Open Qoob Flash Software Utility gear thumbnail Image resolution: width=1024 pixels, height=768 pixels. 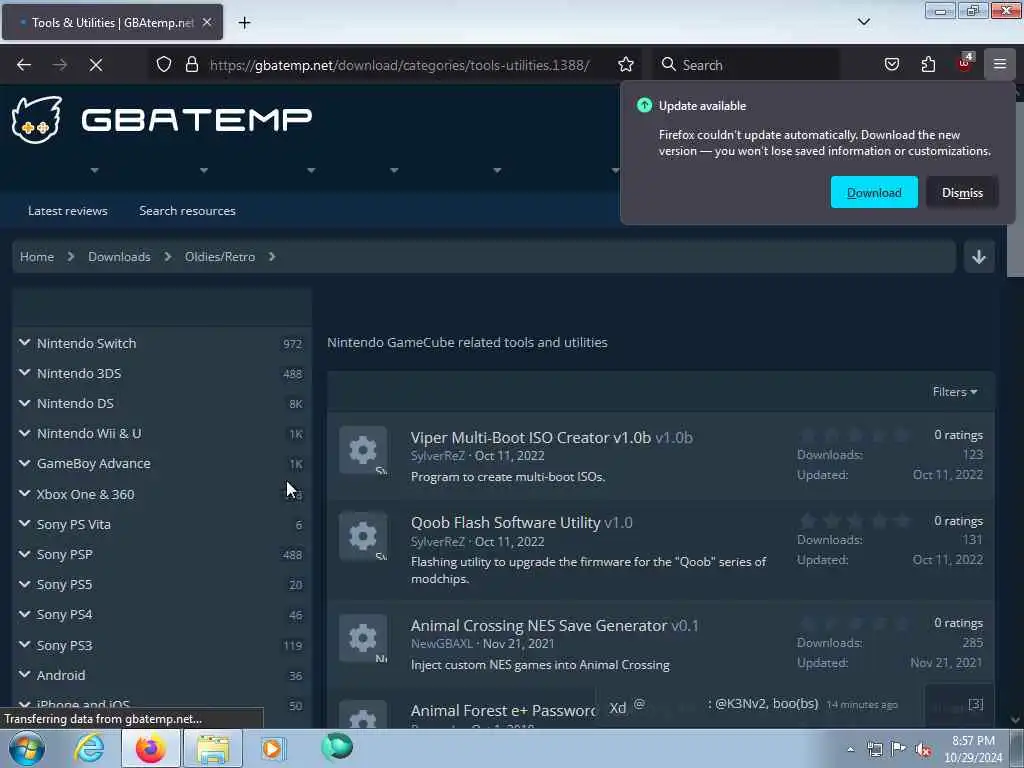(363, 536)
